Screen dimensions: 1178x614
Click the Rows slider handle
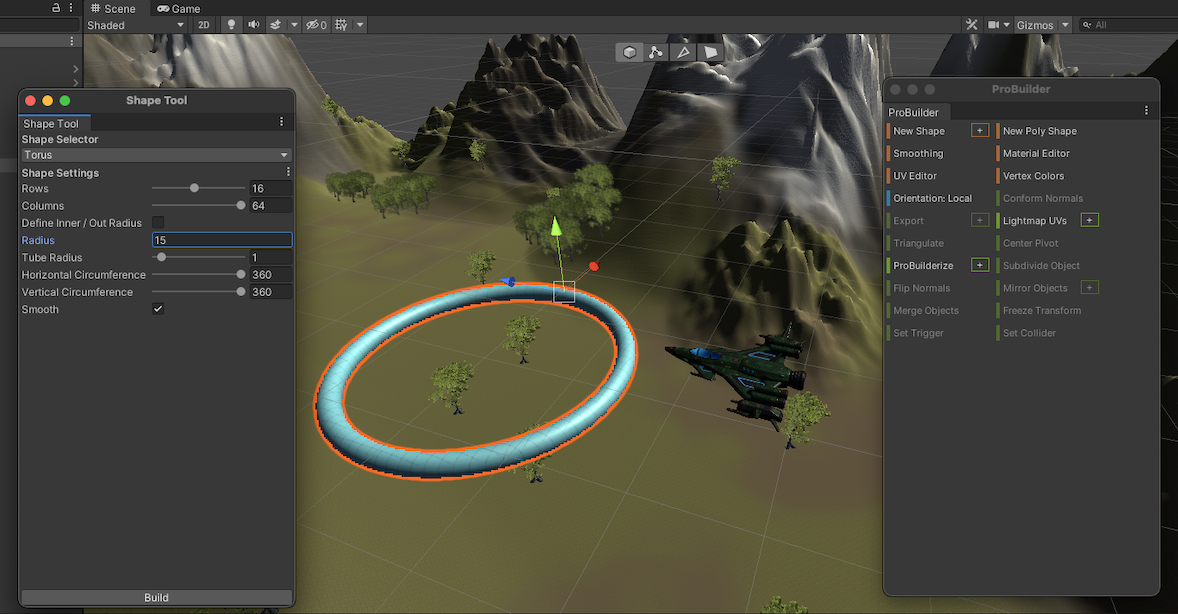(194, 188)
